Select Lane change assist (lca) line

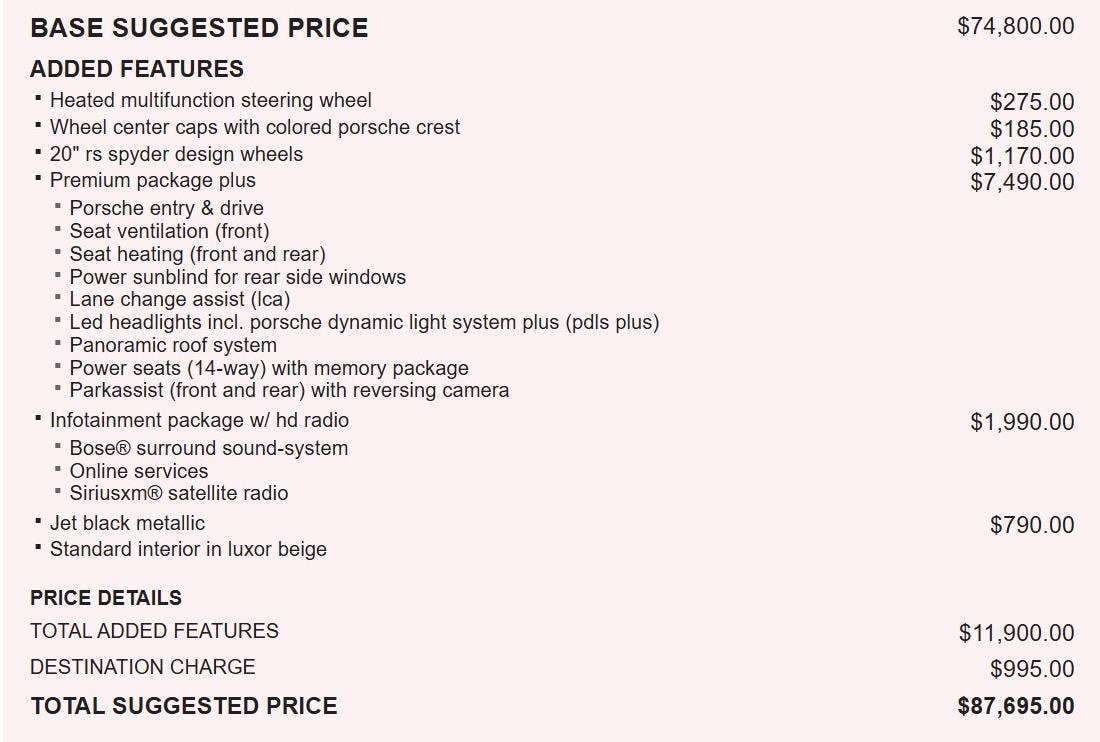[x=179, y=299]
